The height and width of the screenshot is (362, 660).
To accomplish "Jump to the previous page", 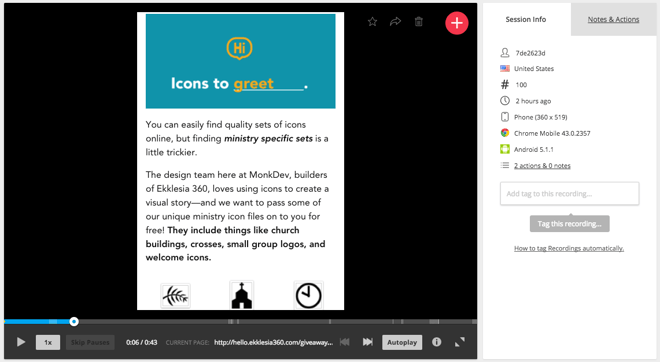I will click(x=345, y=342).
